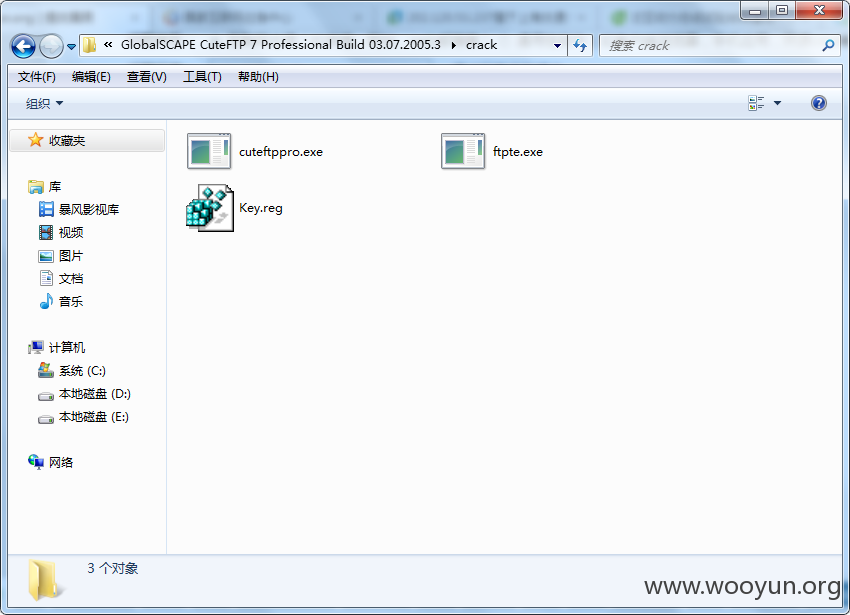This screenshot has width=850, height=615.
Task: Click the 系统 (C:) drive icon
Action: (x=46, y=370)
